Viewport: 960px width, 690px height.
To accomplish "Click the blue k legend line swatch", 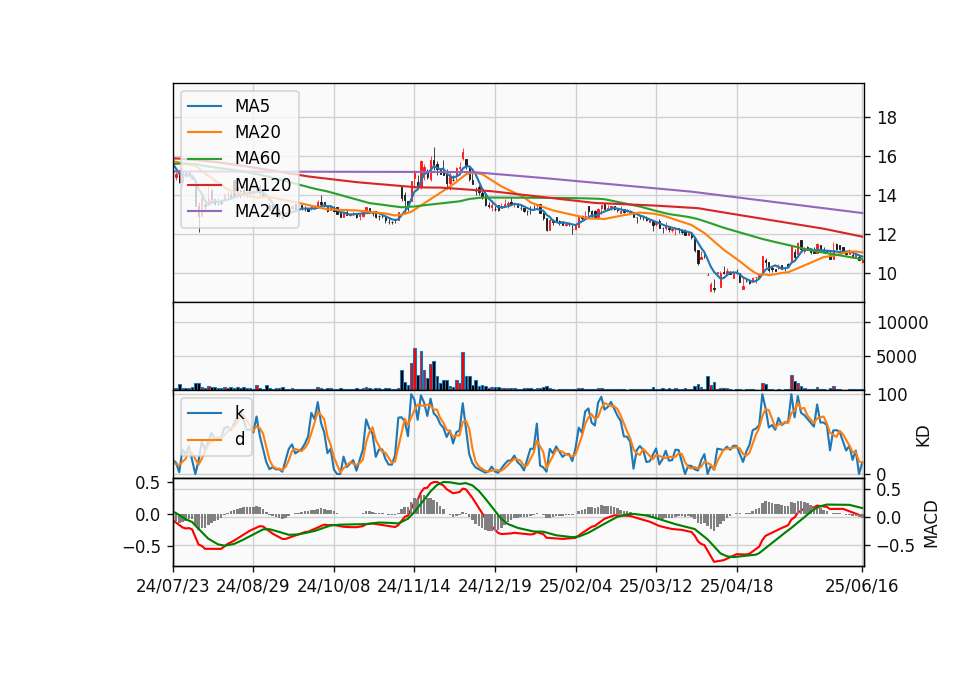I will tap(204, 413).
